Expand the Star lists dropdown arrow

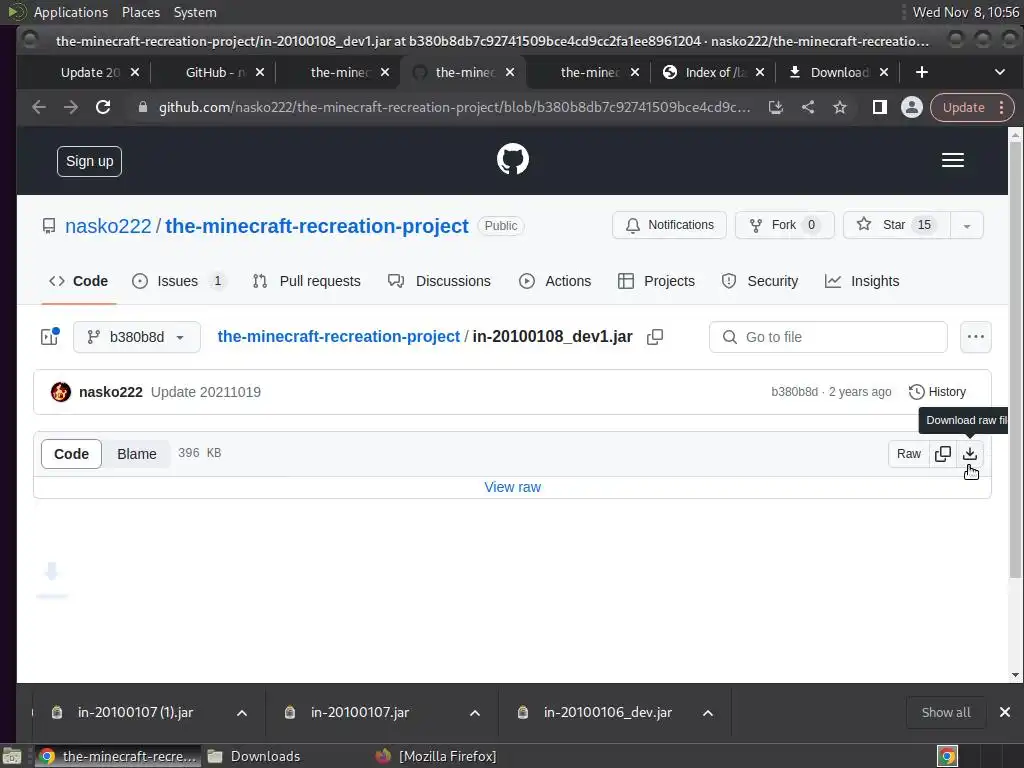[967, 225]
